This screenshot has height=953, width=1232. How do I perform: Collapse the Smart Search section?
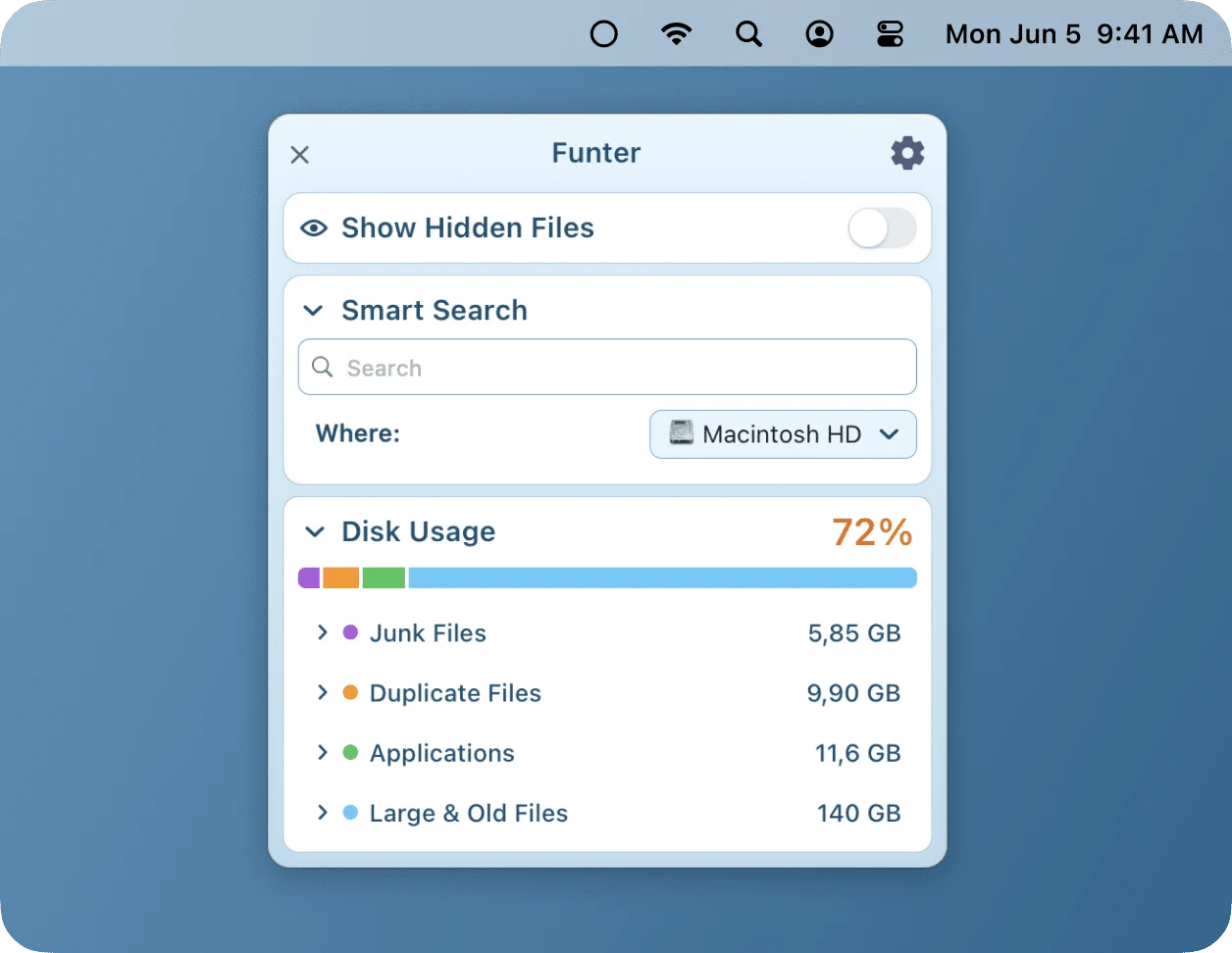point(313,311)
